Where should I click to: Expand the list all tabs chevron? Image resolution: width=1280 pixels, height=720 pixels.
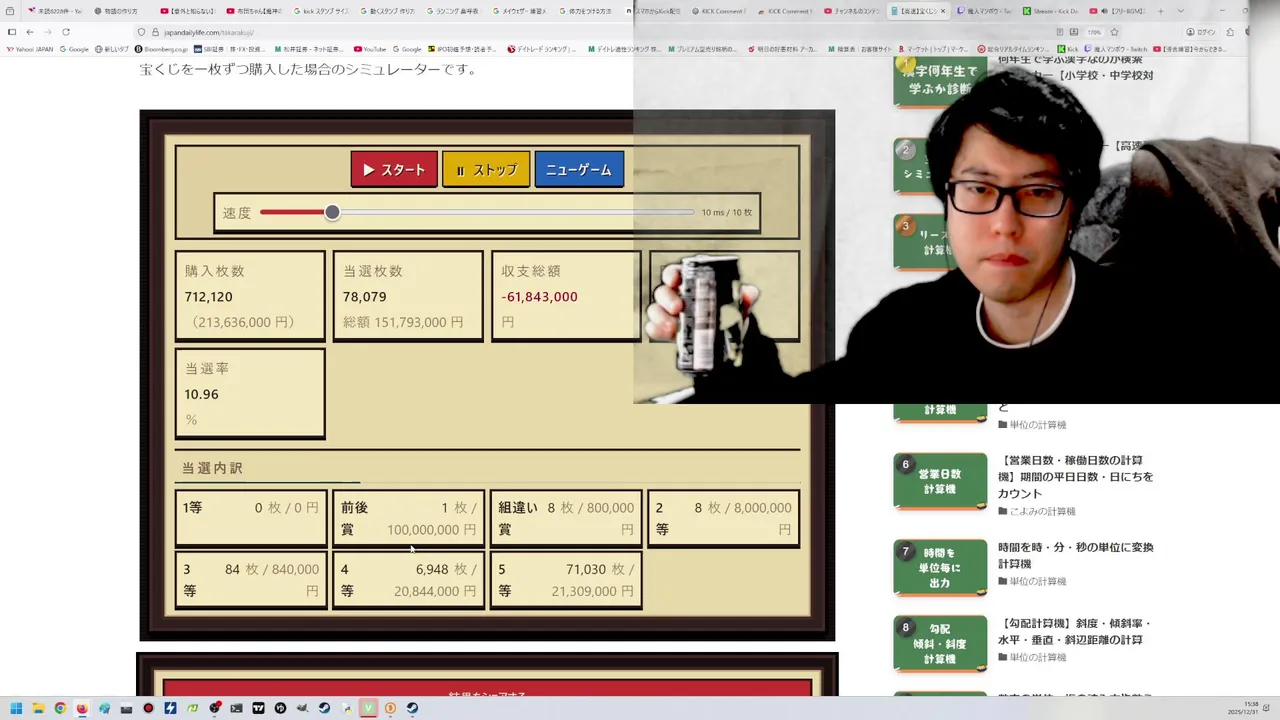pyautogui.click(x=1181, y=11)
